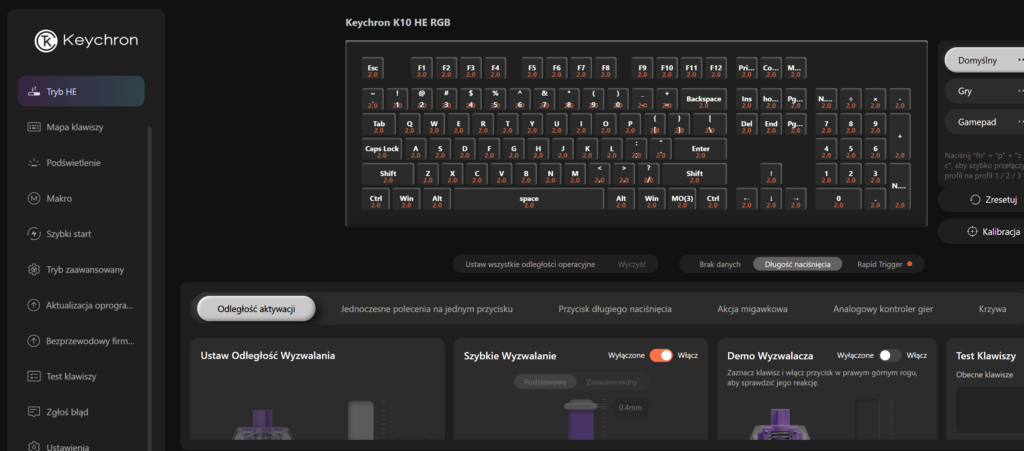Click the Makro icon in sidebar
1024x451 pixels.
pos(34,199)
